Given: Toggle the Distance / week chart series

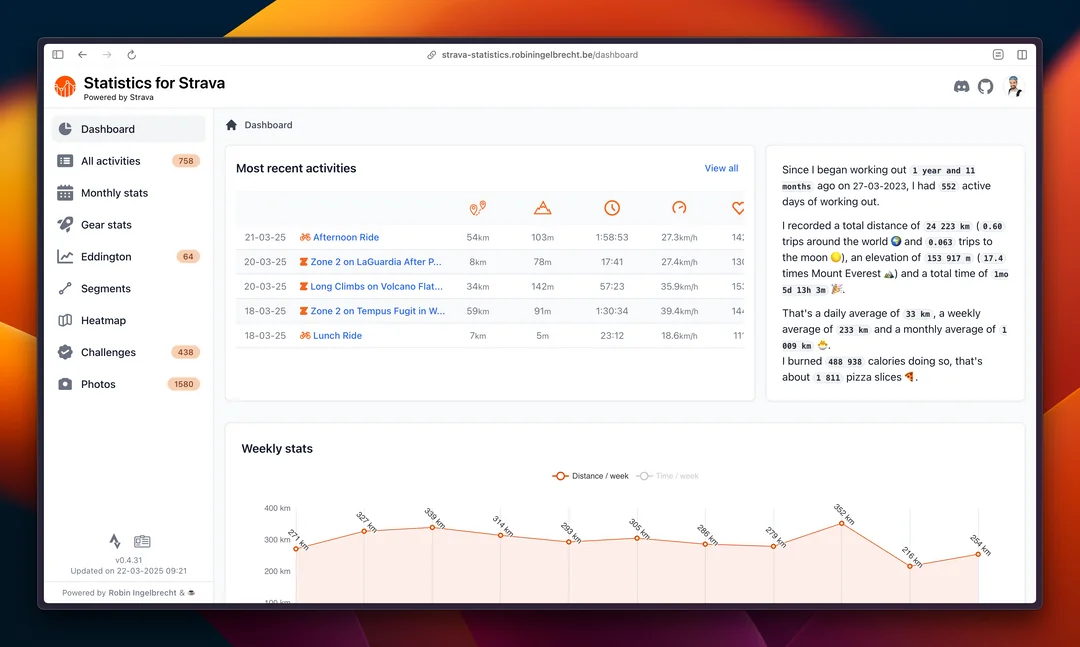Looking at the screenshot, I should tap(590, 476).
